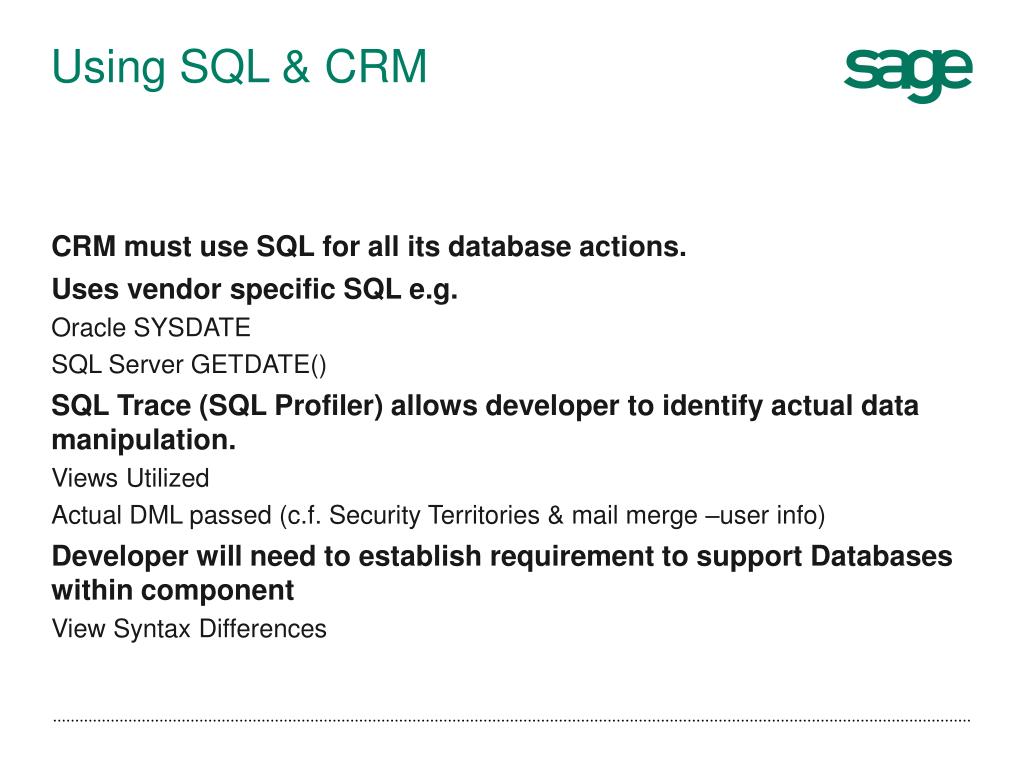The width and height of the screenshot is (1024, 768).
Task: Click the word SQL in title
Action: tap(224, 67)
